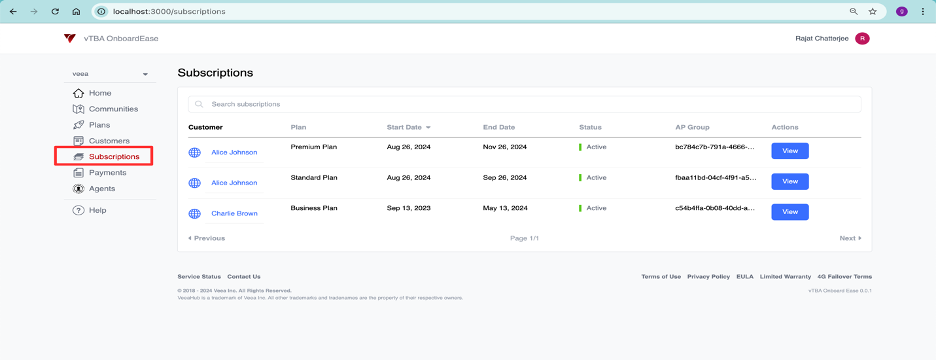View the Standard Plan subscription
936x360 pixels.
point(790,181)
